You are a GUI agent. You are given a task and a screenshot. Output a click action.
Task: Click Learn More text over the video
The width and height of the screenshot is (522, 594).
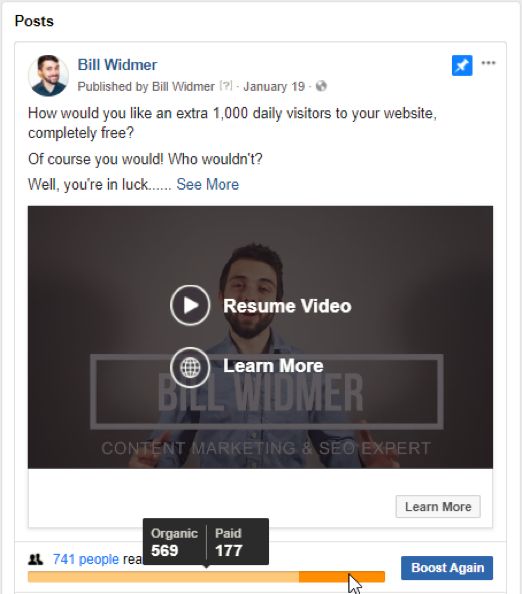[x=273, y=366]
